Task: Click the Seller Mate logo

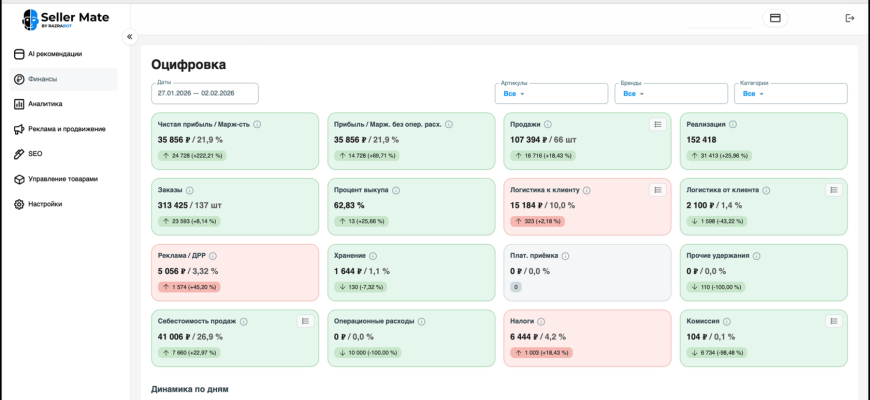Action: tap(66, 18)
